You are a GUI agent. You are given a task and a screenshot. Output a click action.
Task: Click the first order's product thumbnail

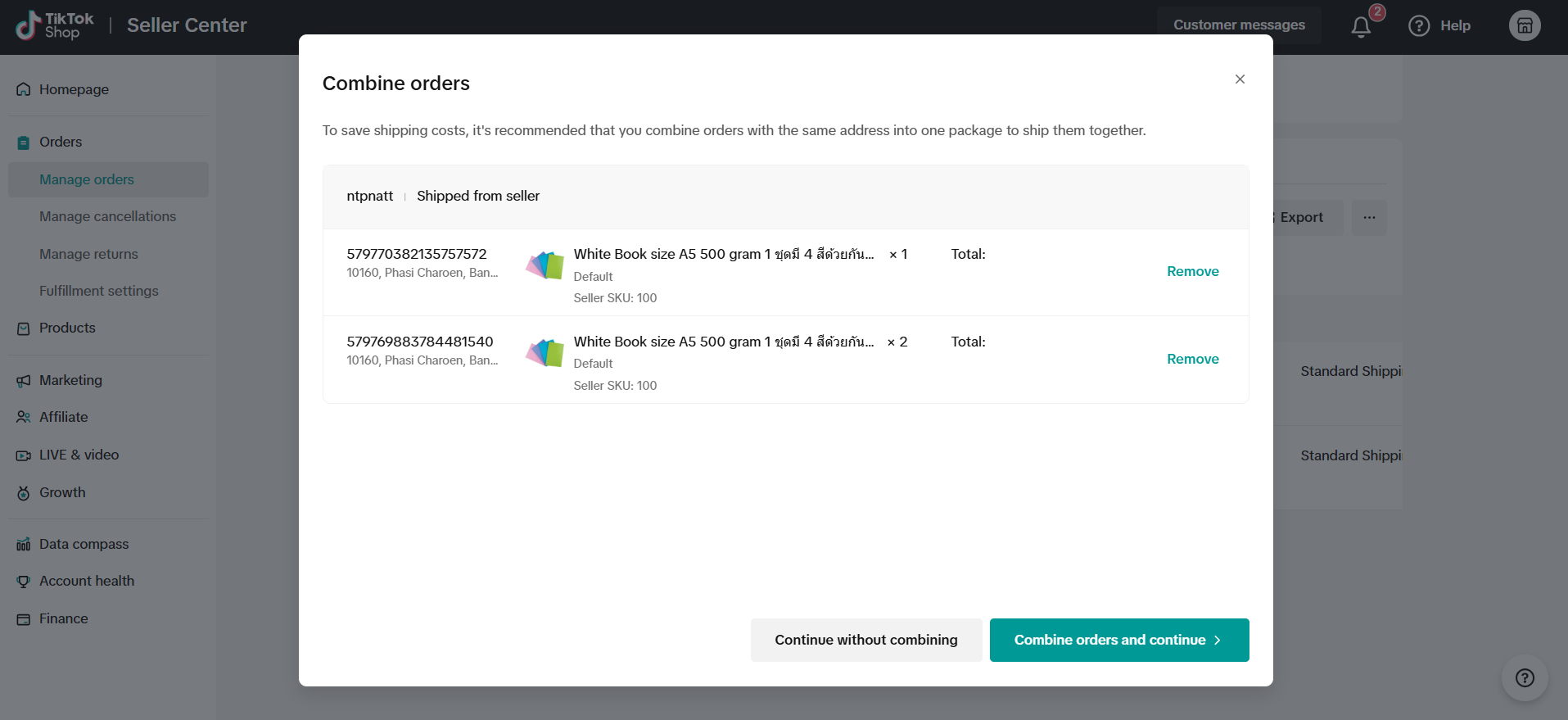545,265
